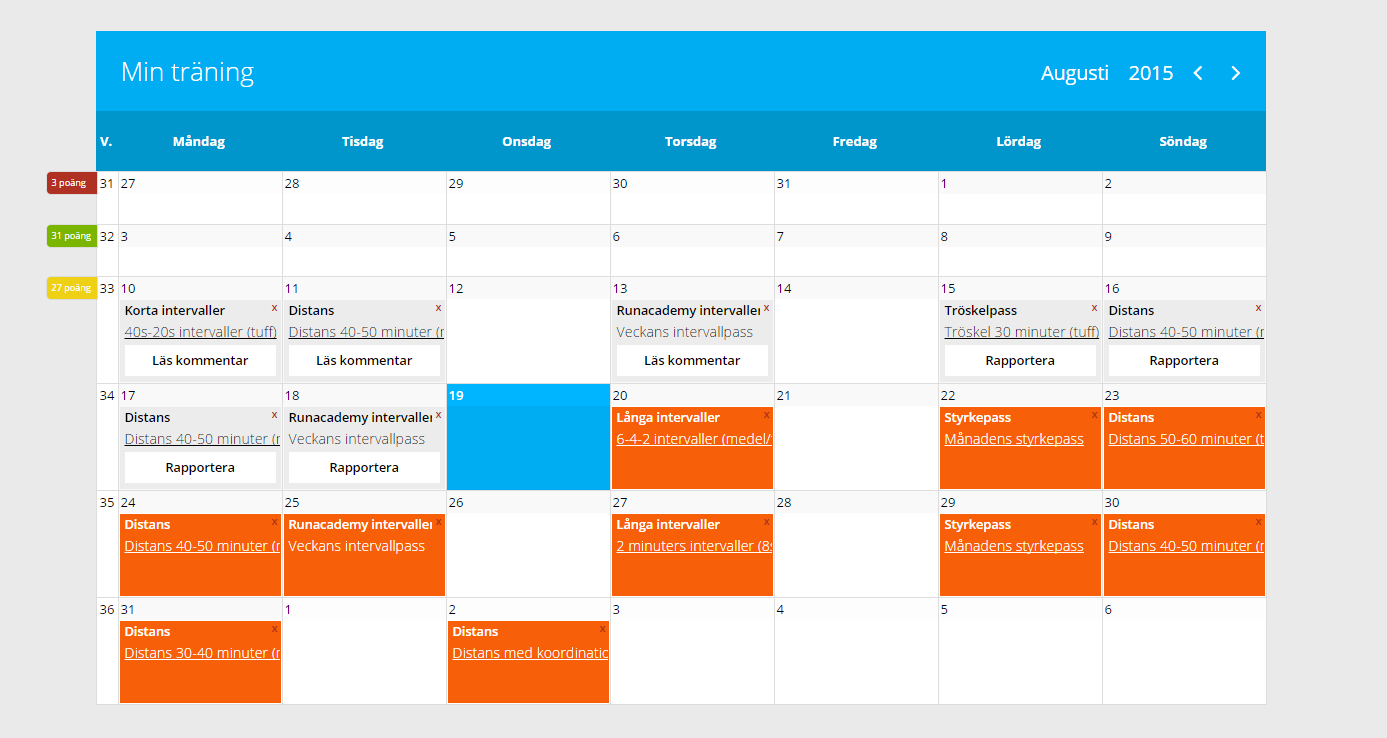Delete Runacademy intervaller on Tuesday the 25th
Image resolution: width=1387 pixels, height=738 pixels.
coord(438,522)
